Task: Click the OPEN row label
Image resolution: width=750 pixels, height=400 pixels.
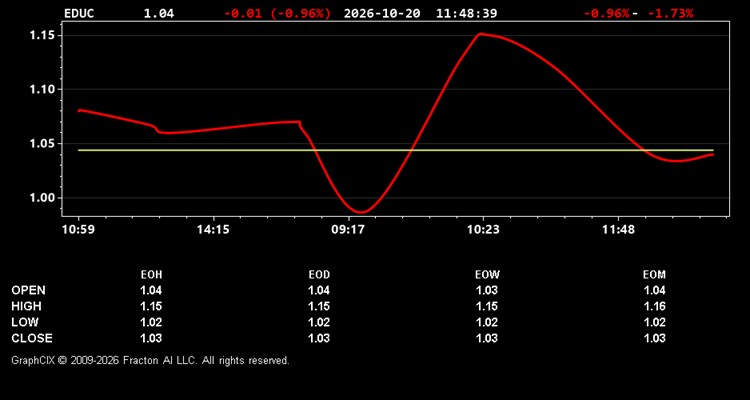Action: (x=29, y=290)
